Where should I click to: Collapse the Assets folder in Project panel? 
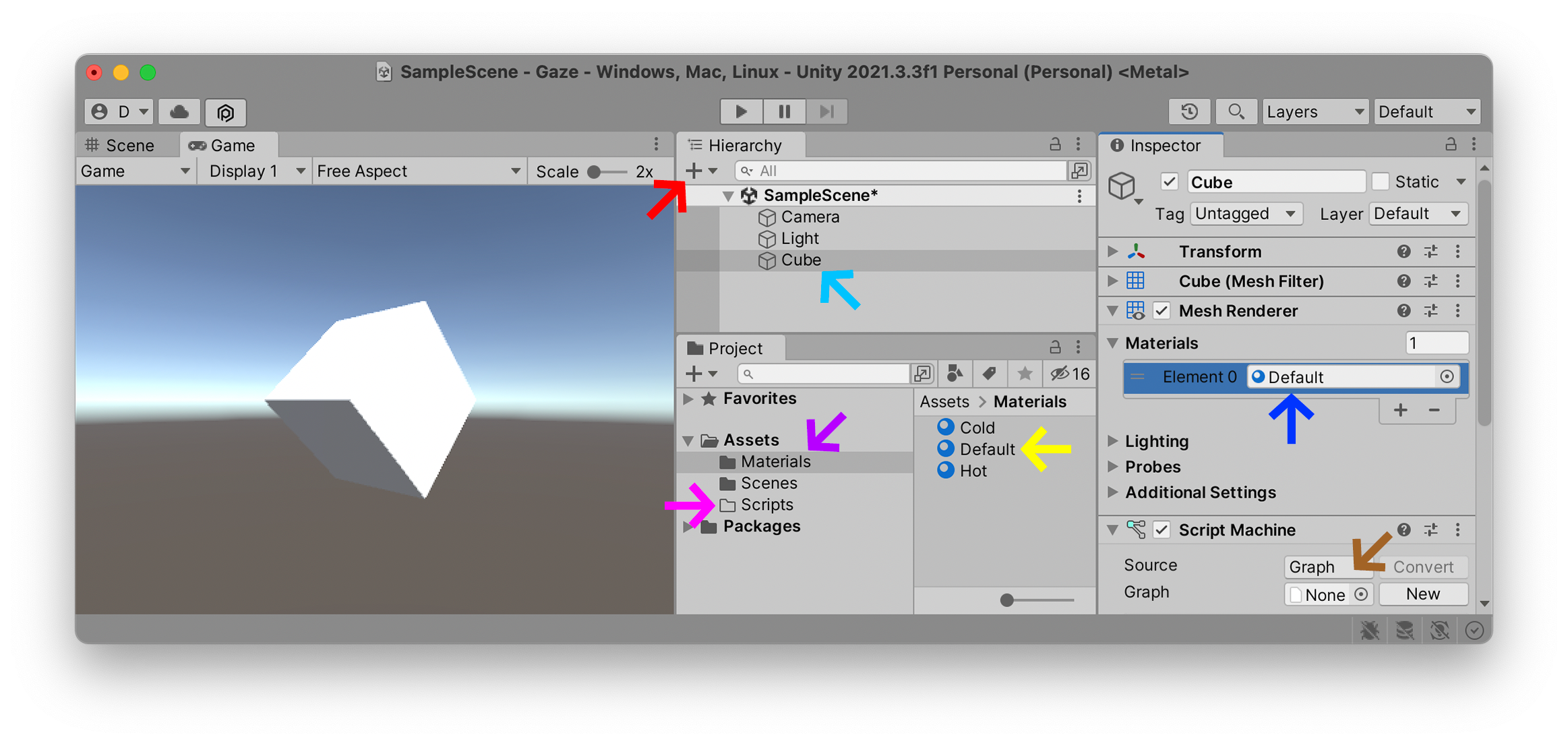pyautogui.click(x=688, y=440)
